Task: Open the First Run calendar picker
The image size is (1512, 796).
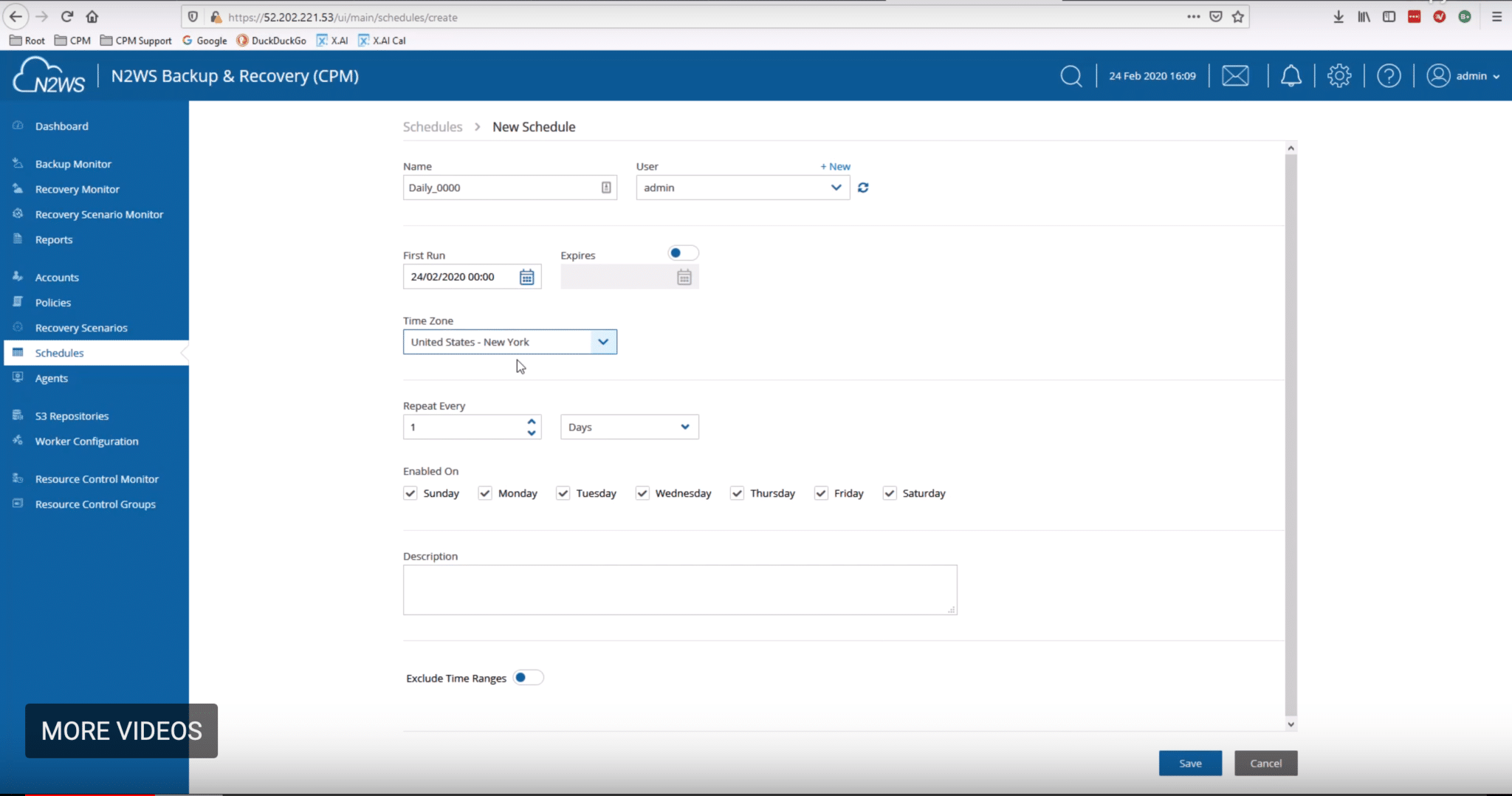Action: (526, 276)
